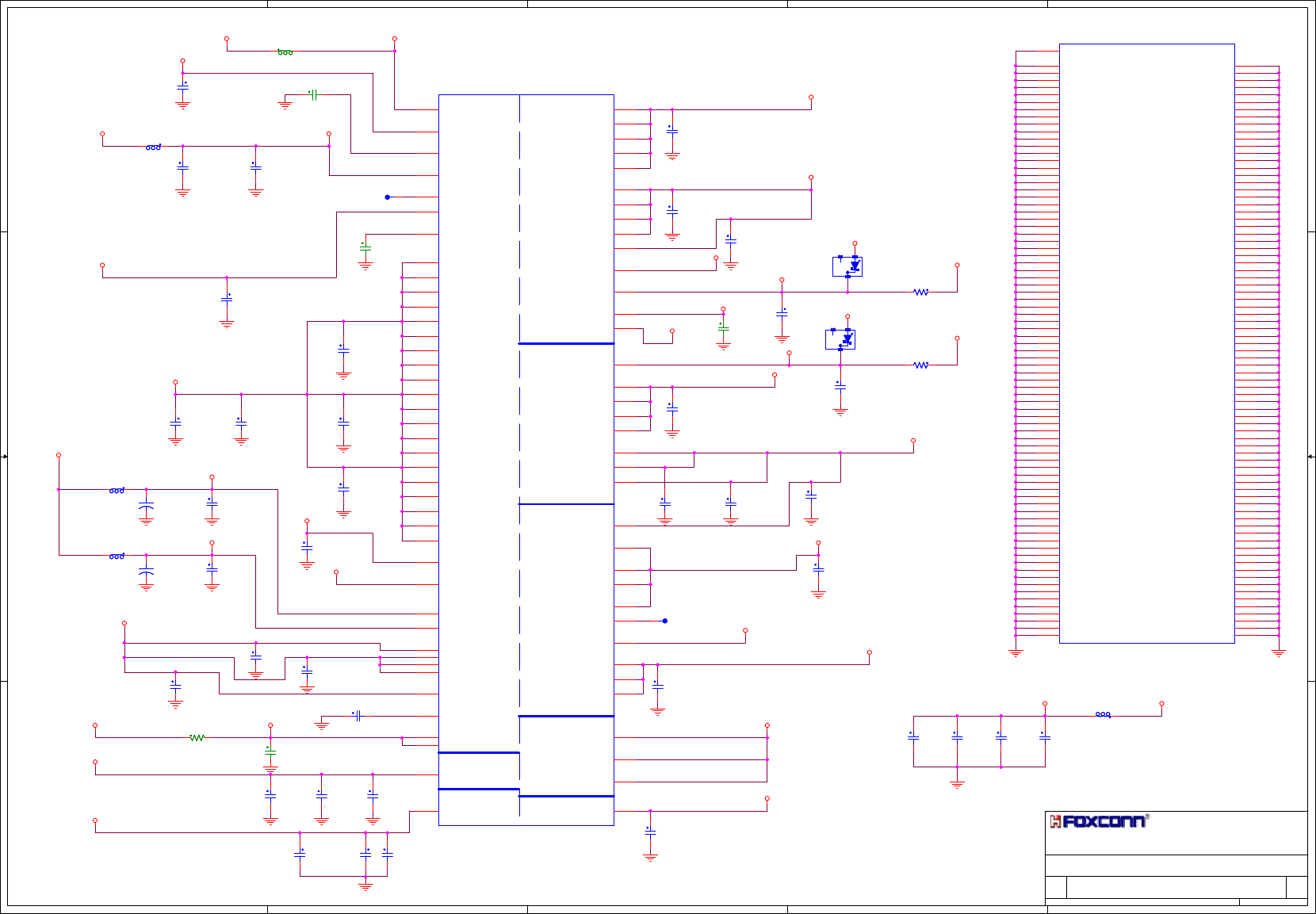Select the main IC body in the center
Screen dimensions: 1316x914
pos(526,460)
